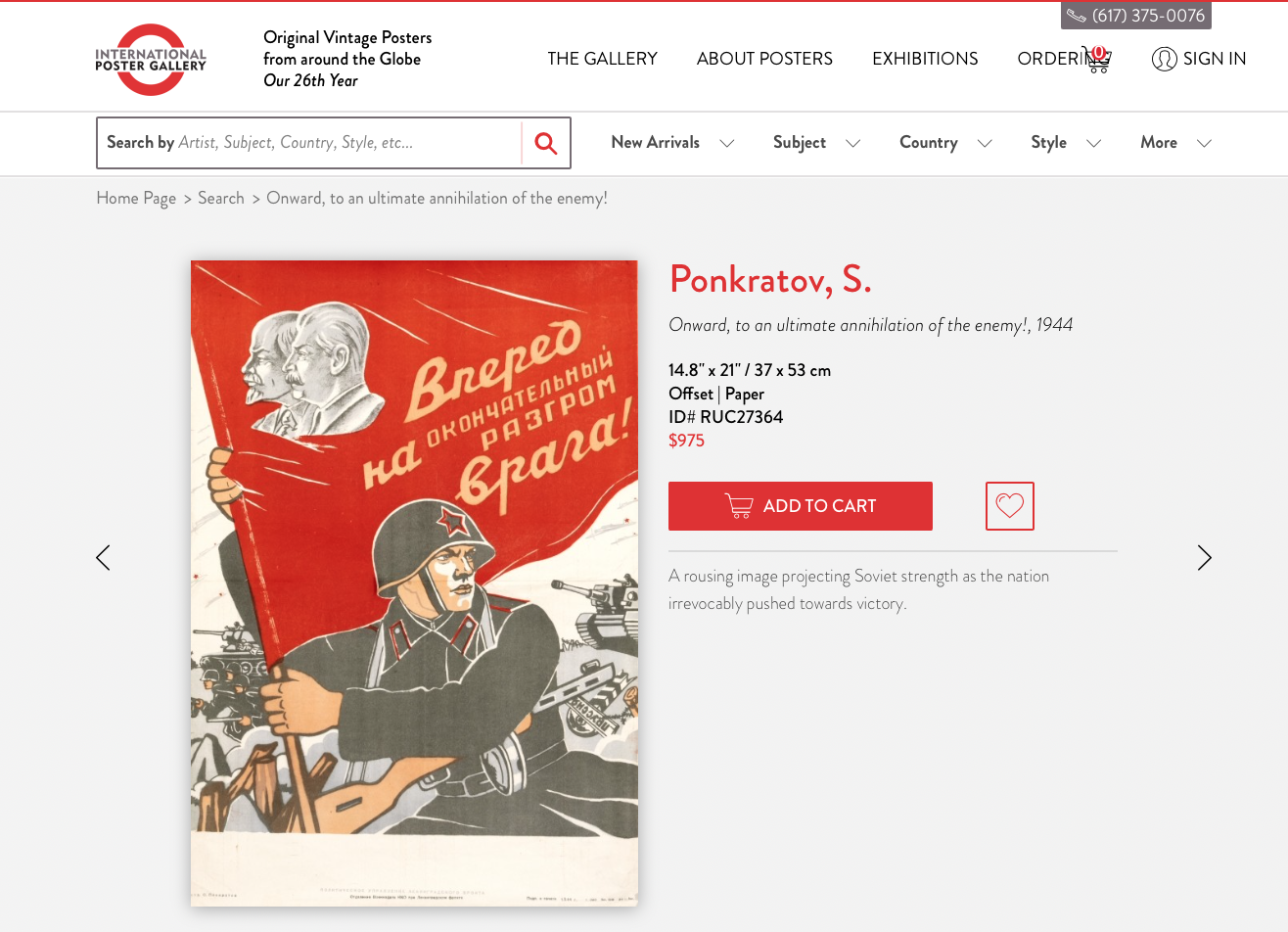
Task: Open the Exhibitions menu item
Action: [x=925, y=59]
